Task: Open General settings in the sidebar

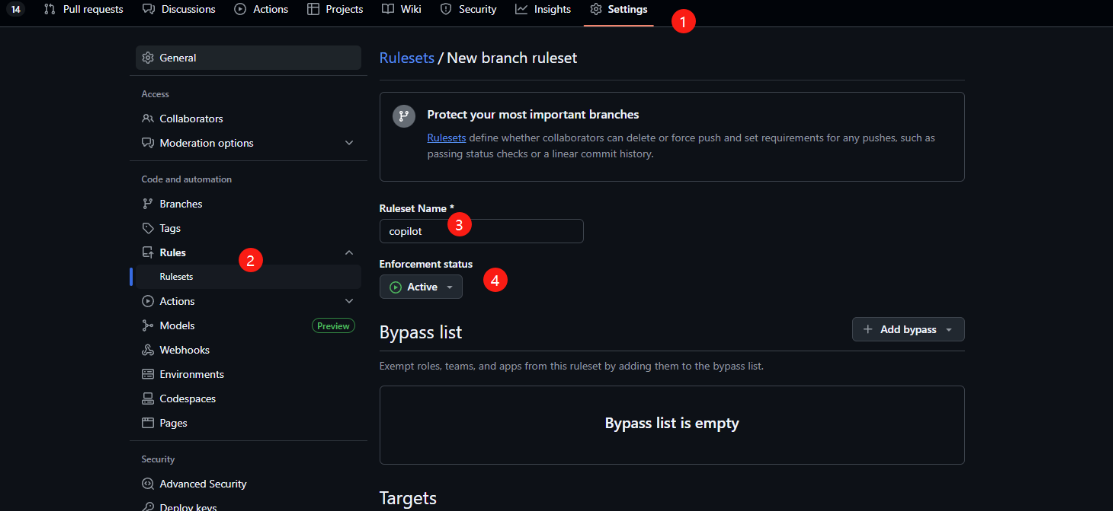Action: [x=248, y=57]
